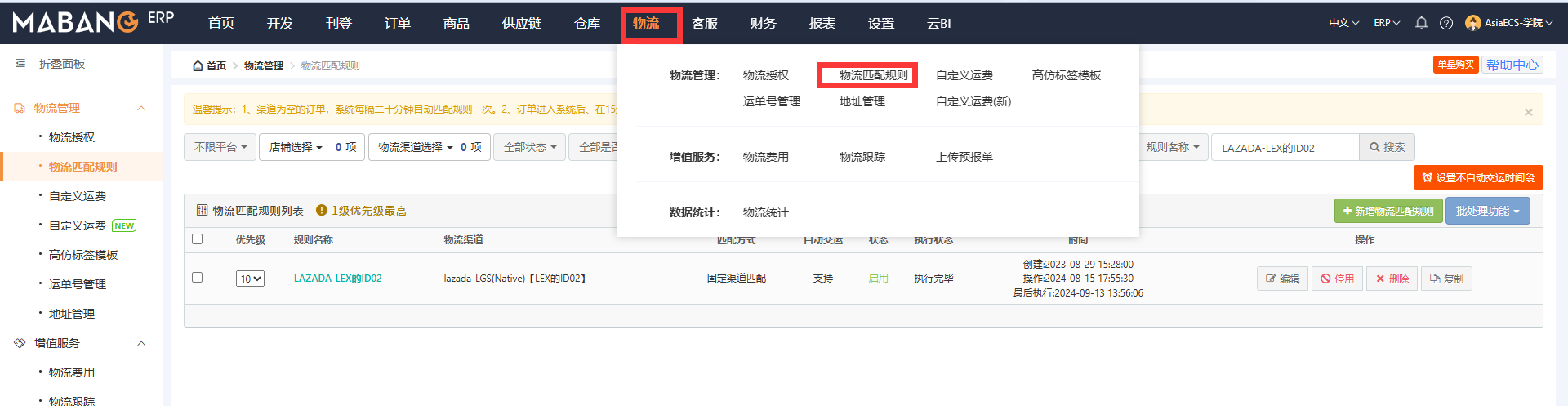Click the 搜索 magnifier button
The height and width of the screenshot is (406, 1568).
pos(1387,147)
